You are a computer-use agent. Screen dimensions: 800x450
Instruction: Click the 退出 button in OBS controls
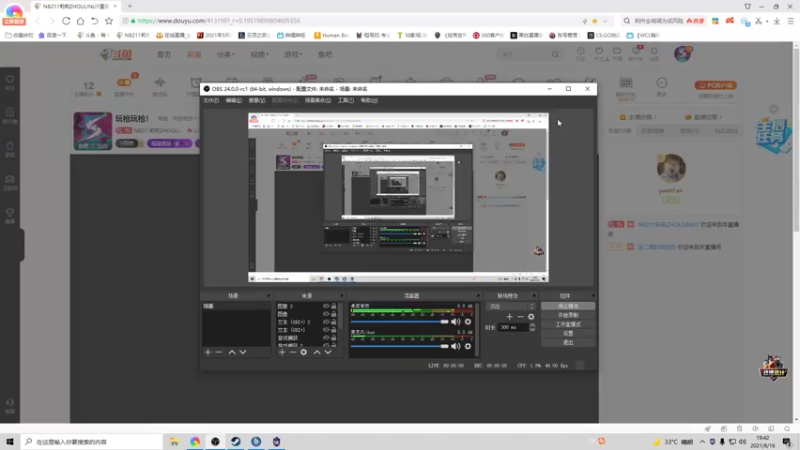(x=568, y=342)
